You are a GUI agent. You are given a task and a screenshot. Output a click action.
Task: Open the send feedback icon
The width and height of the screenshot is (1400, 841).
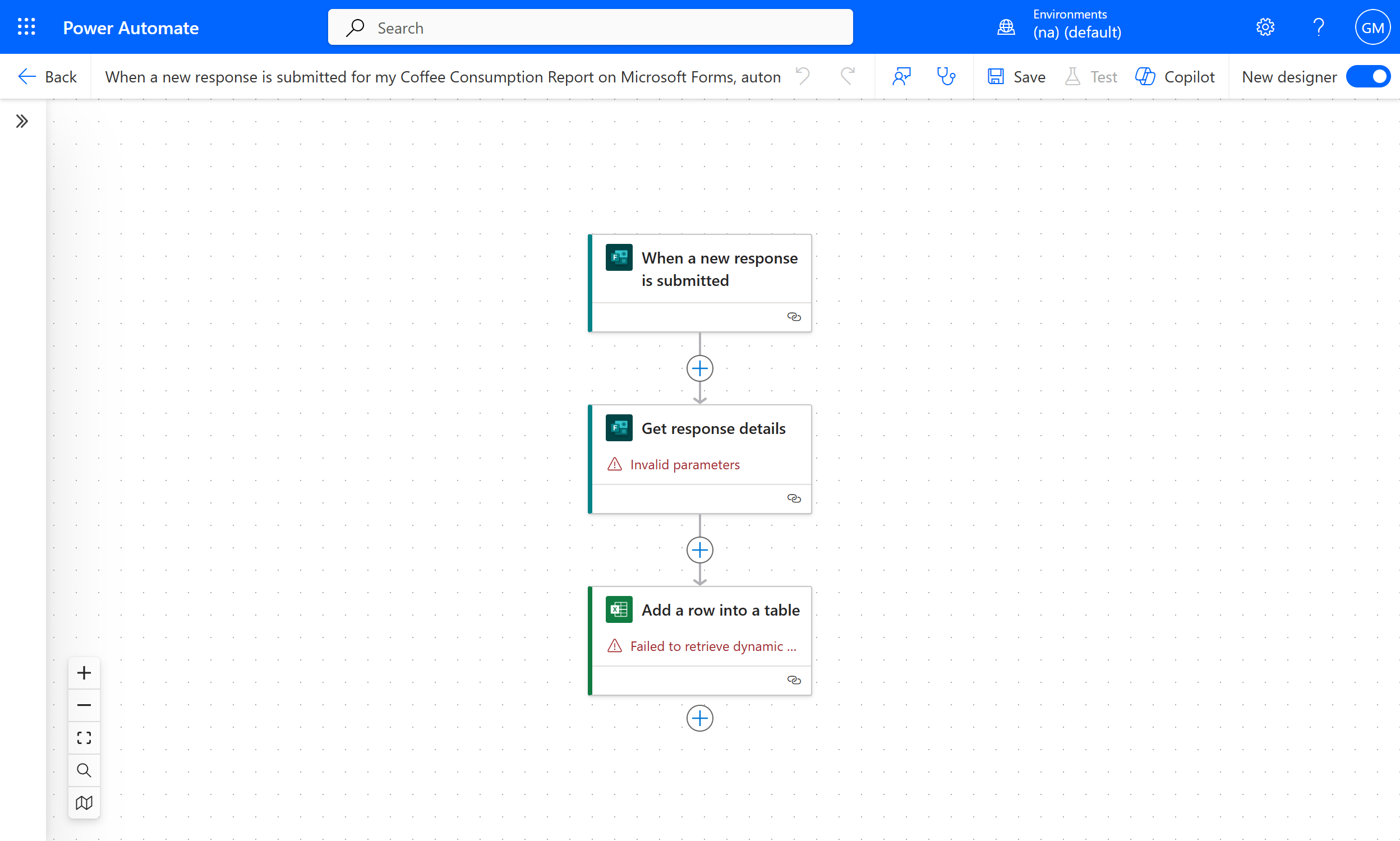901,76
